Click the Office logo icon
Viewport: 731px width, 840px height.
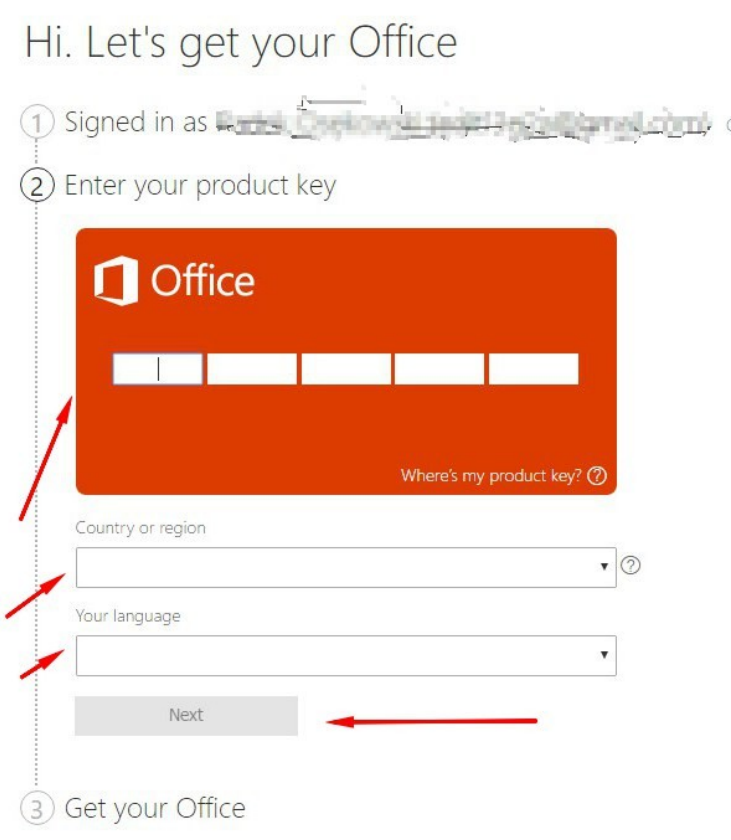coord(115,282)
